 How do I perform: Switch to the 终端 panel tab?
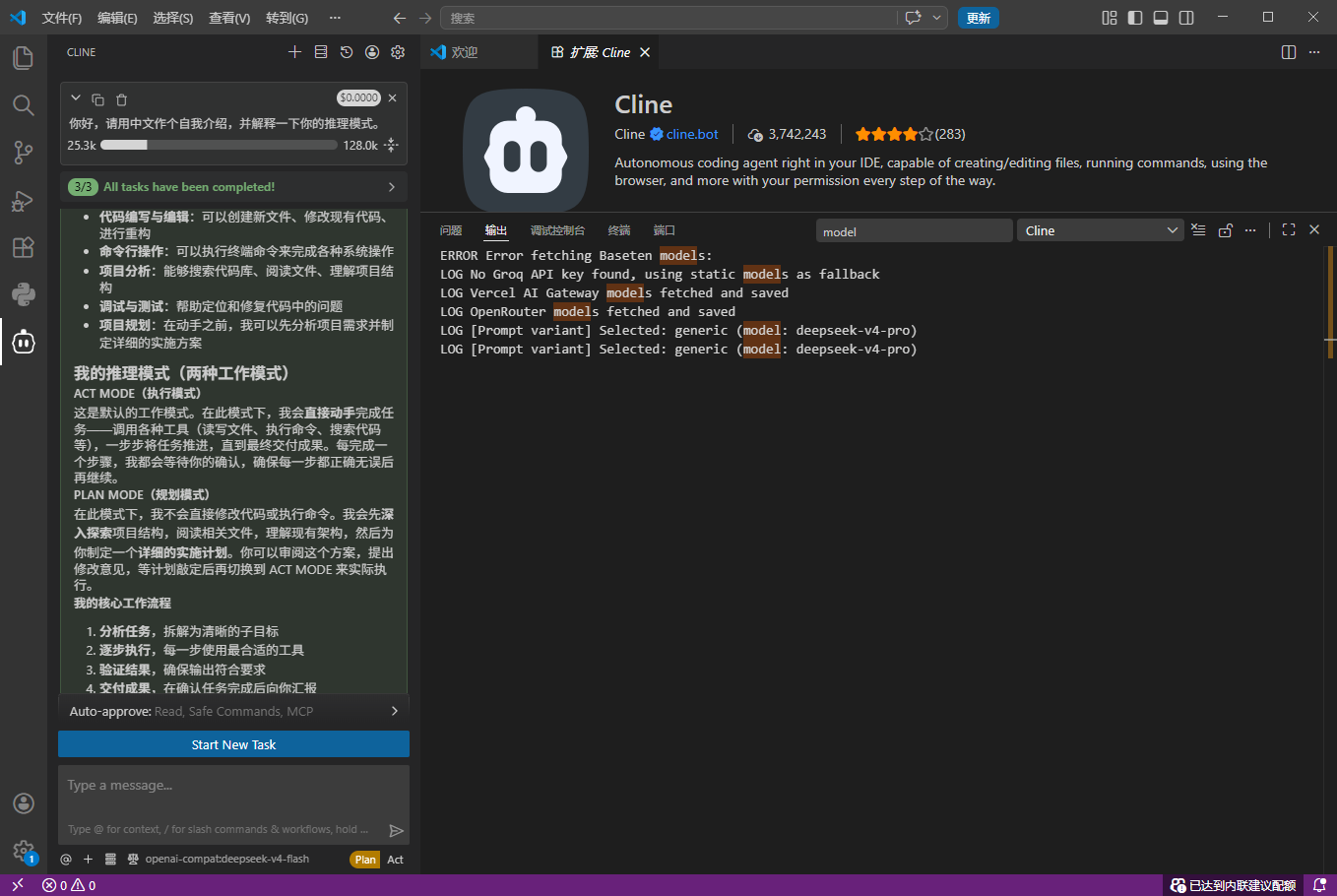[x=619, y=230]
